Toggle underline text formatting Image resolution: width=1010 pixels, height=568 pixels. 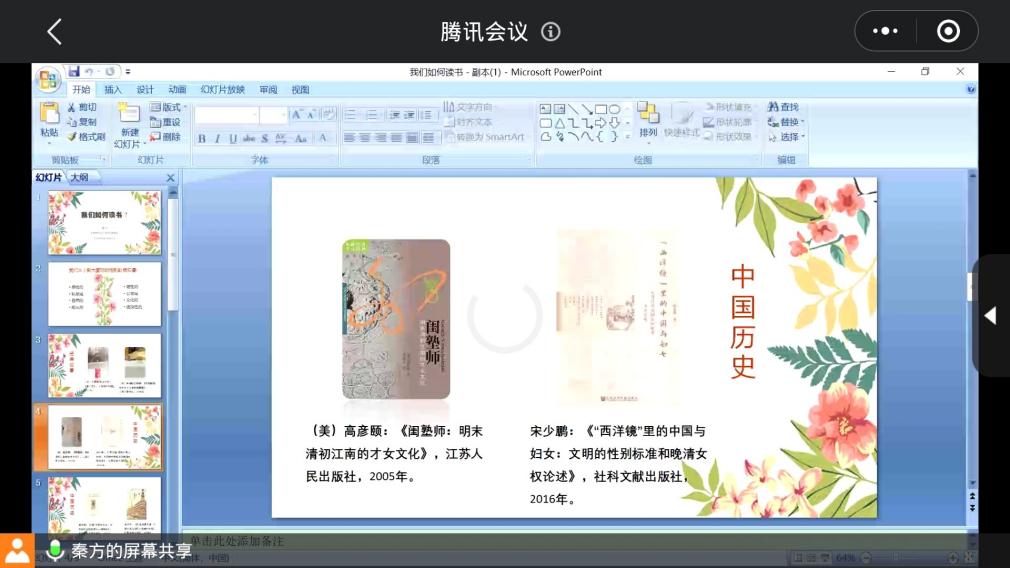pyautogui.click(x=232, y=138)
